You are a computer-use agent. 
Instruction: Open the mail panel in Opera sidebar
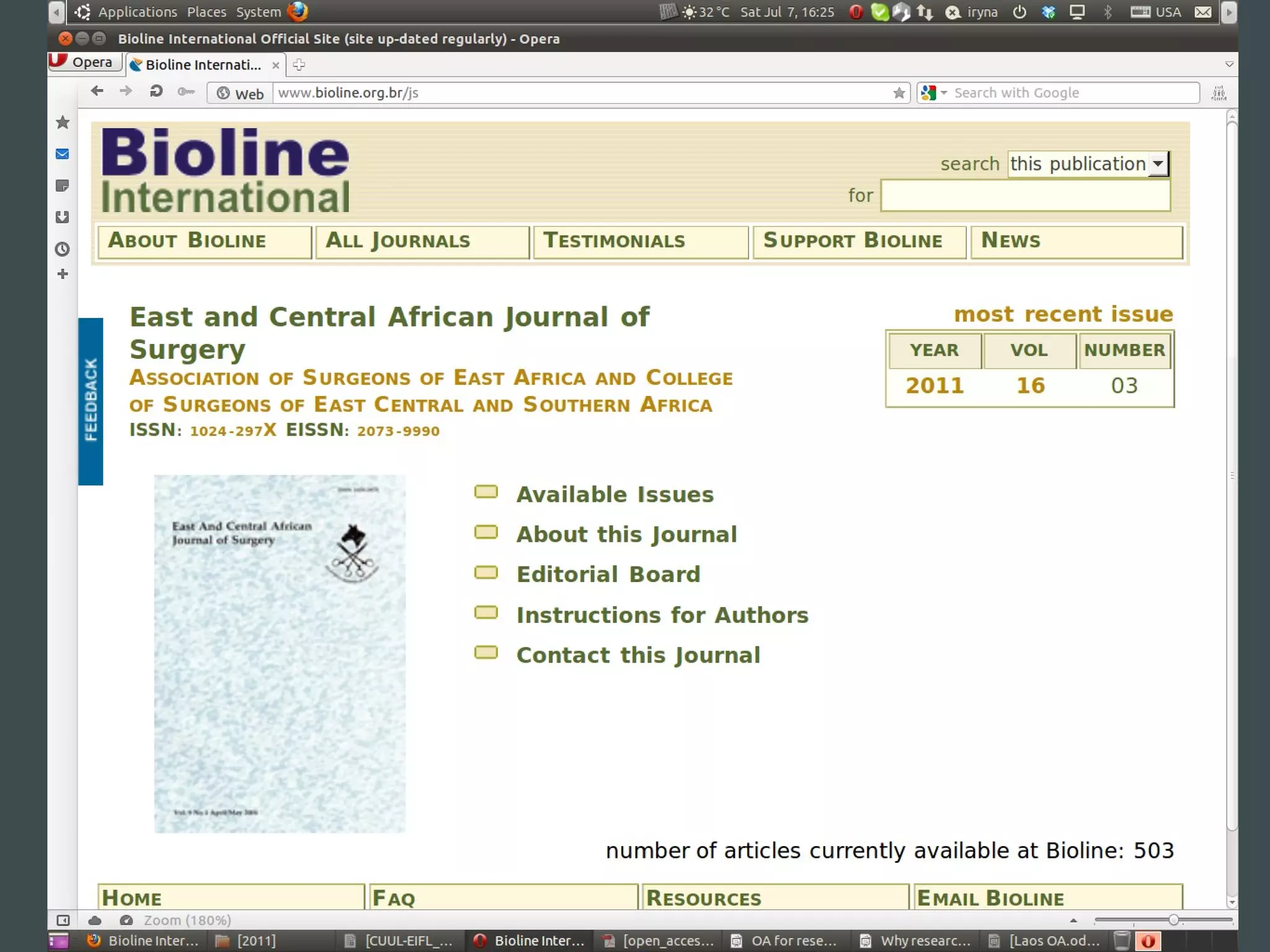tap(63, 154)
